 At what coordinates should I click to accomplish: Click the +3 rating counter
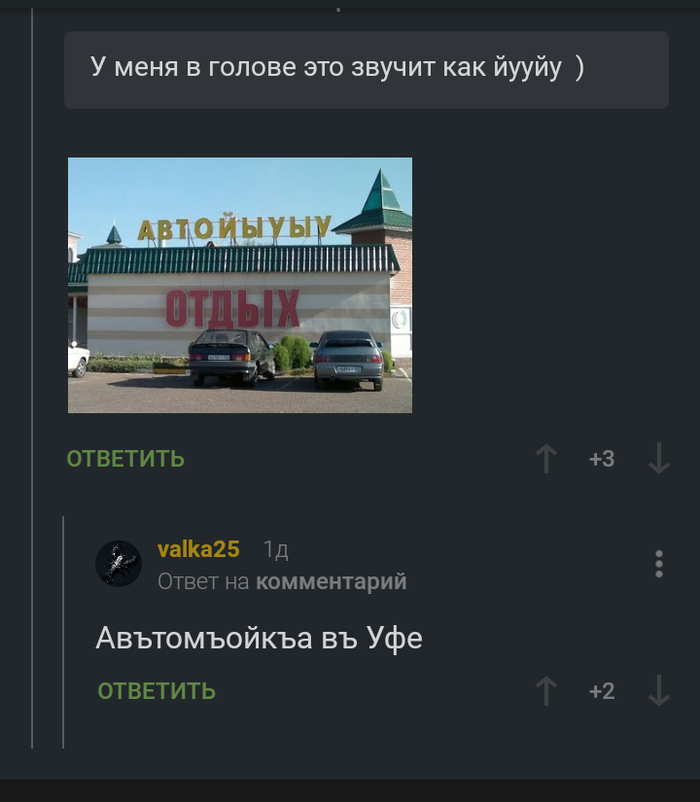(x=602, y=459)
